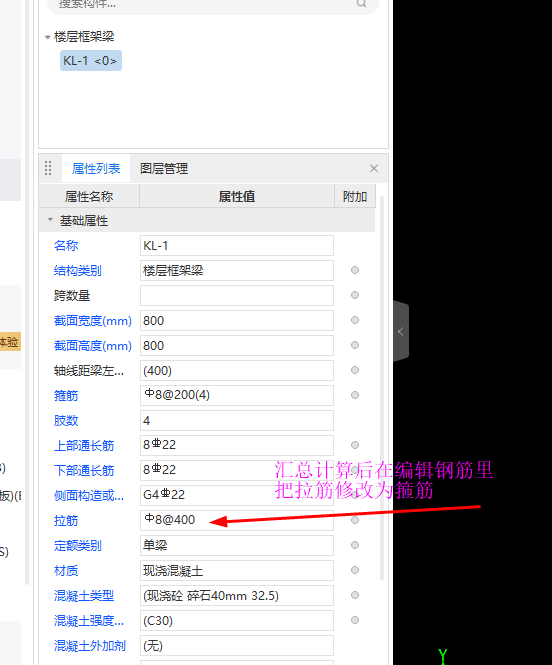Screen dimensions: 552x665
Task: Edit the 下部通长筋 value field
Action: pos(237,470)
